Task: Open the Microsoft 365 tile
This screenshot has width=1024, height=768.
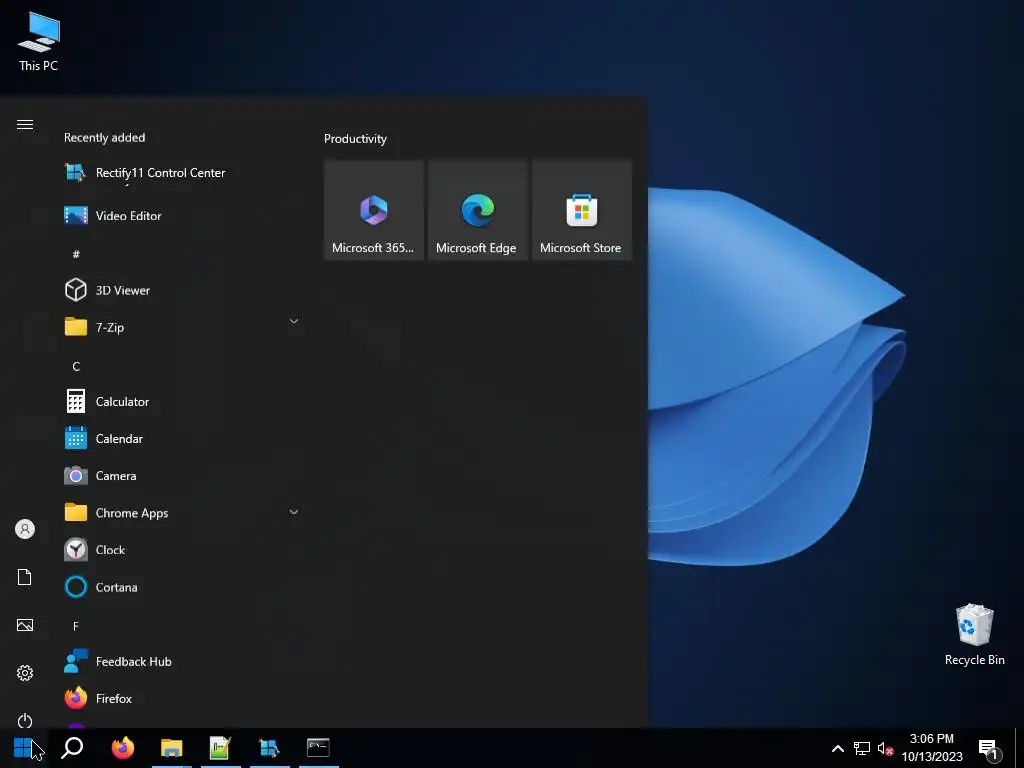Action: [374, 210]
